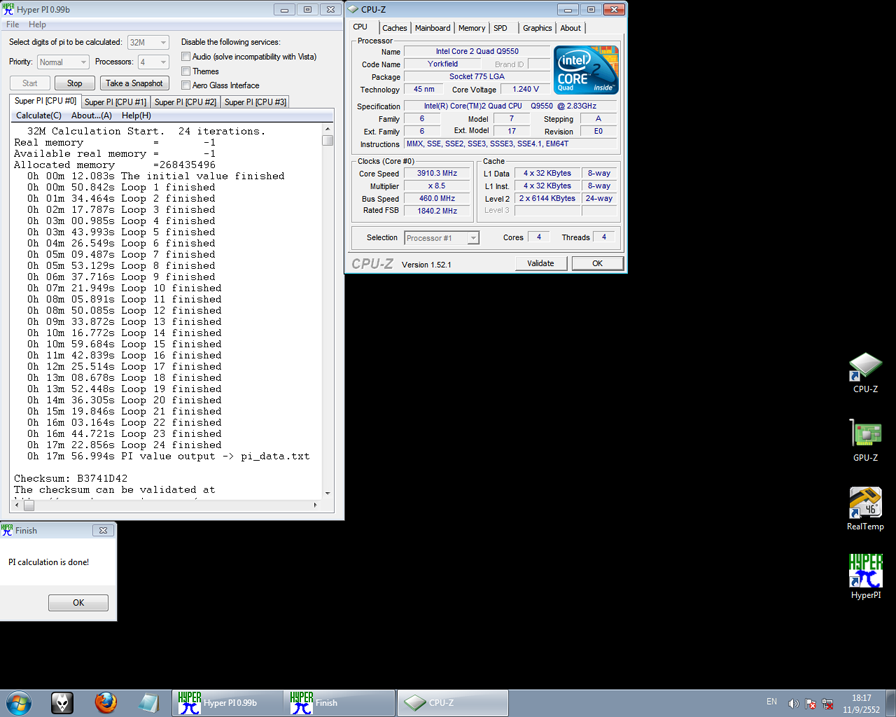Switch to Super PI [CPU #0] tab

[x=45, y=101]
